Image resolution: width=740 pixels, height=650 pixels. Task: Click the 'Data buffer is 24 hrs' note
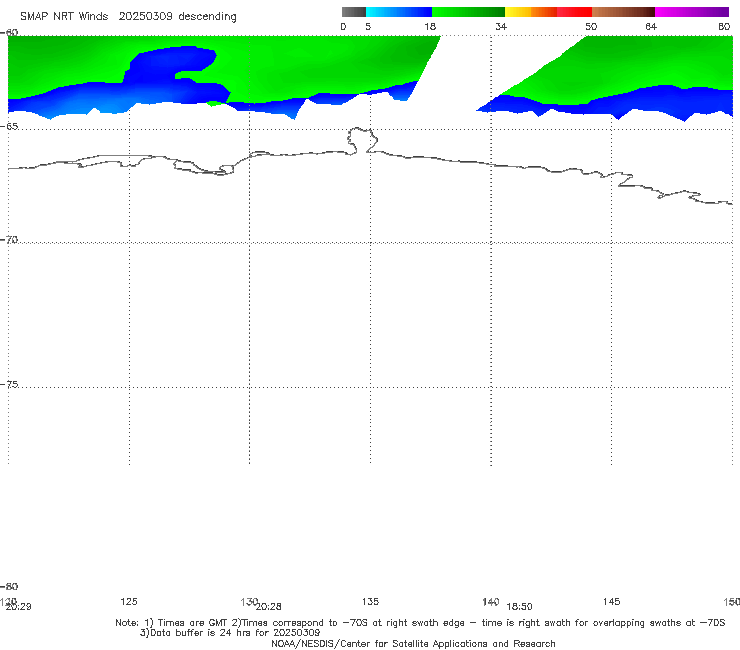tap(230, 633)
